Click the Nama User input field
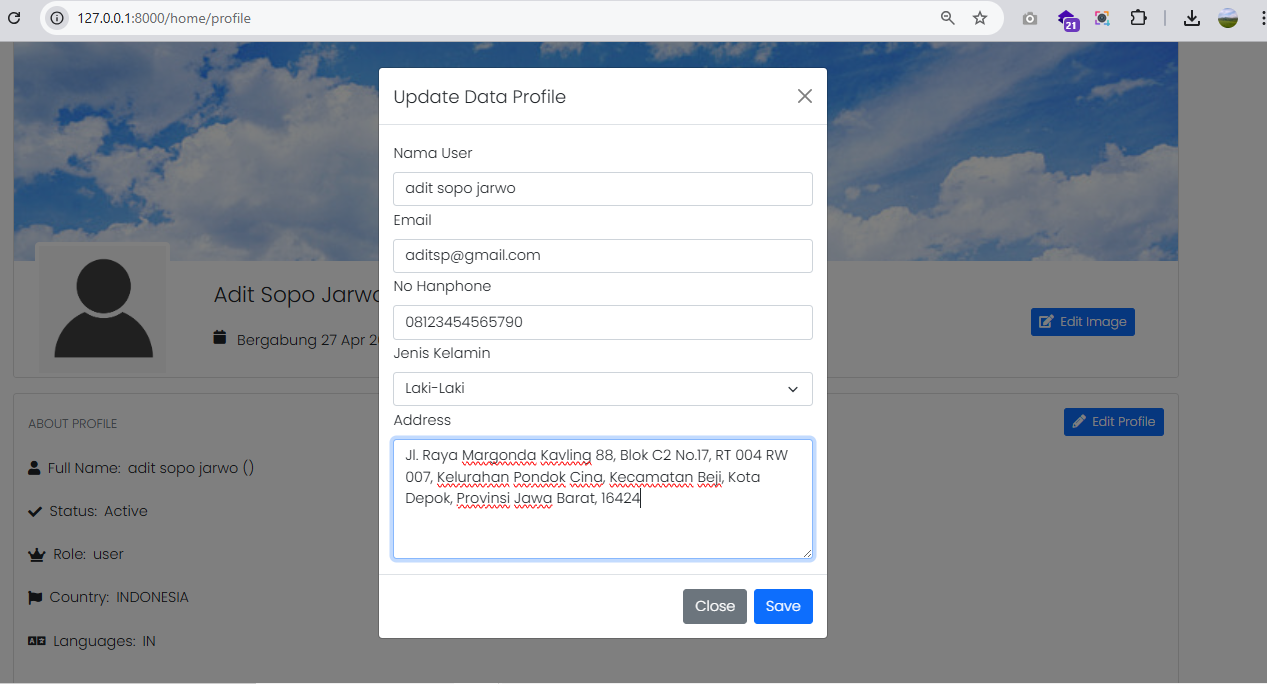This screenshot has width=1267, height=684. click(x=602, y=189)
